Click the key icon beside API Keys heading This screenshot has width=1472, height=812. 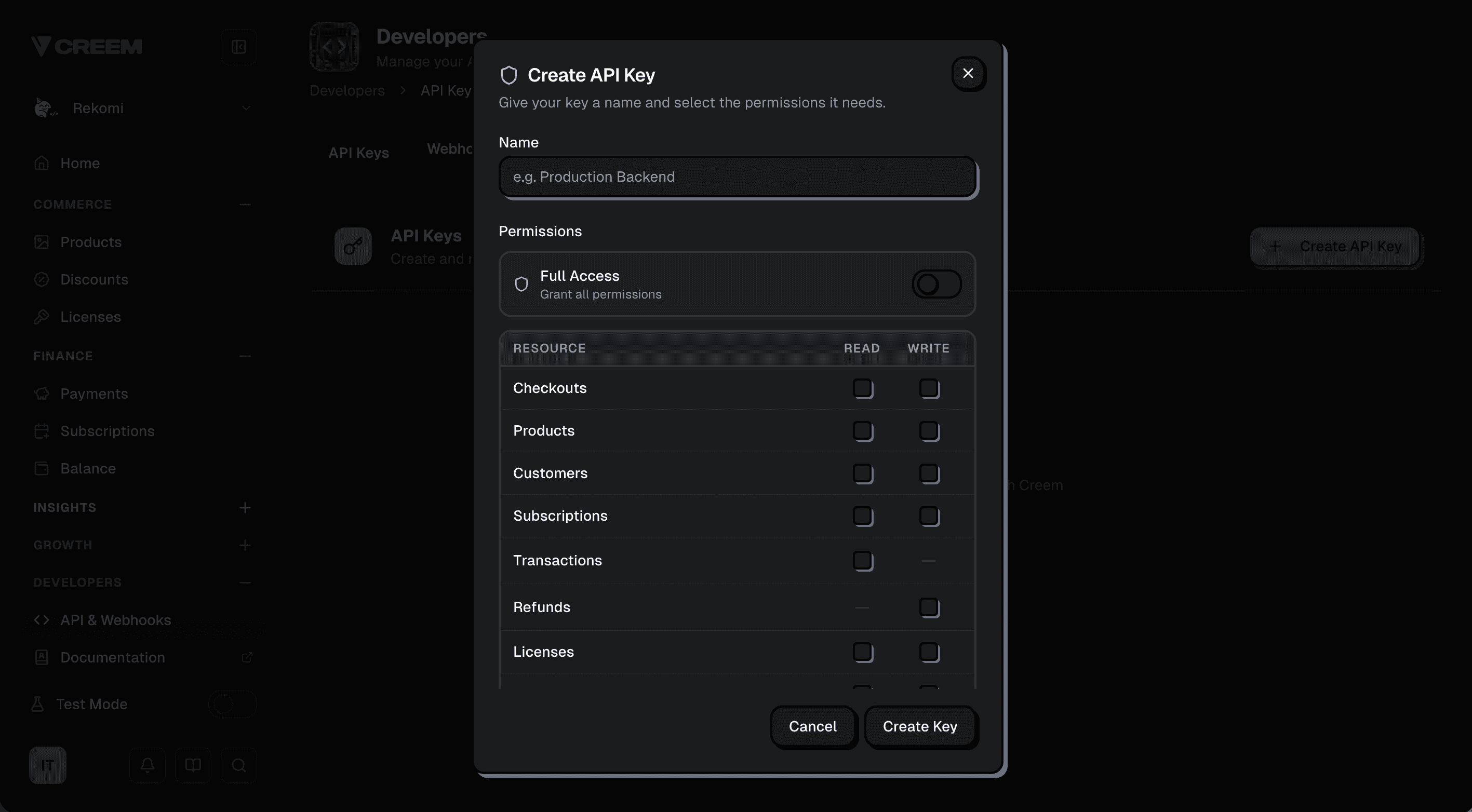click(x=353, y=247)
